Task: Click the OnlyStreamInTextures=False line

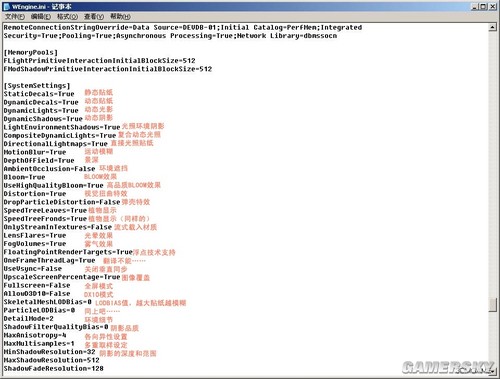Action: click(x=58, y=227)
